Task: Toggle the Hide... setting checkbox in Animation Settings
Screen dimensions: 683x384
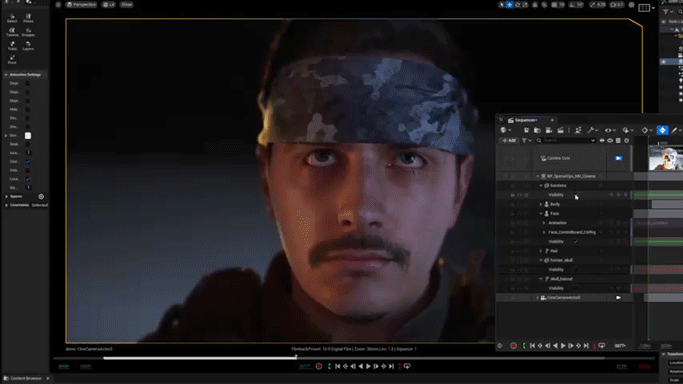Action: click(27, 109)
